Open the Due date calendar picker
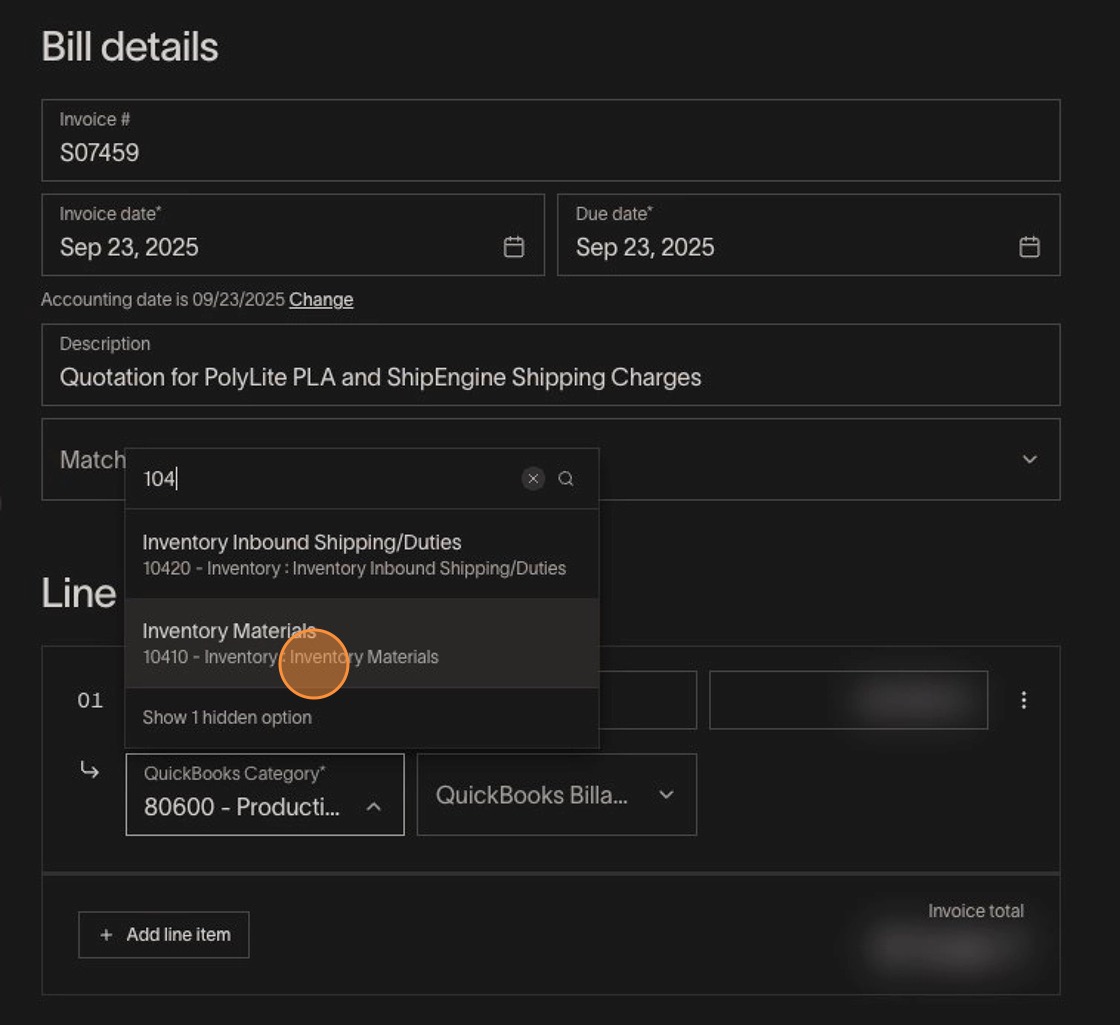Viewport: 1120px width, 1025px height. click(x=1028, y=247)
